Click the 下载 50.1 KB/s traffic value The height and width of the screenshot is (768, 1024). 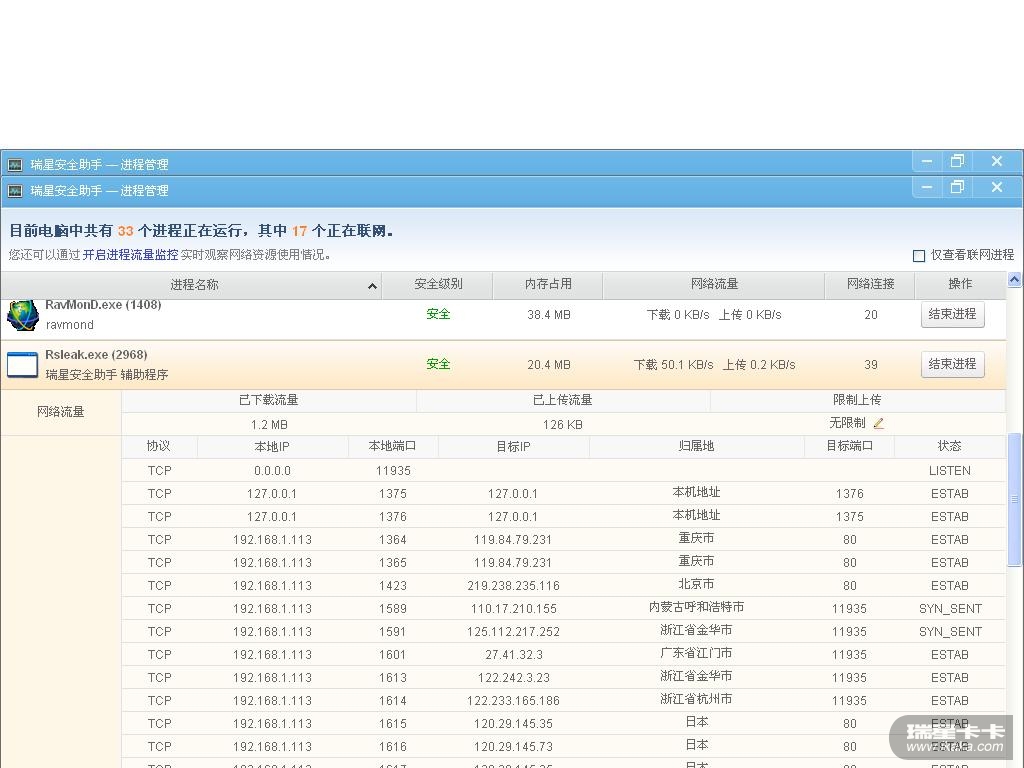pyautogui.click(x=673, y=365)
